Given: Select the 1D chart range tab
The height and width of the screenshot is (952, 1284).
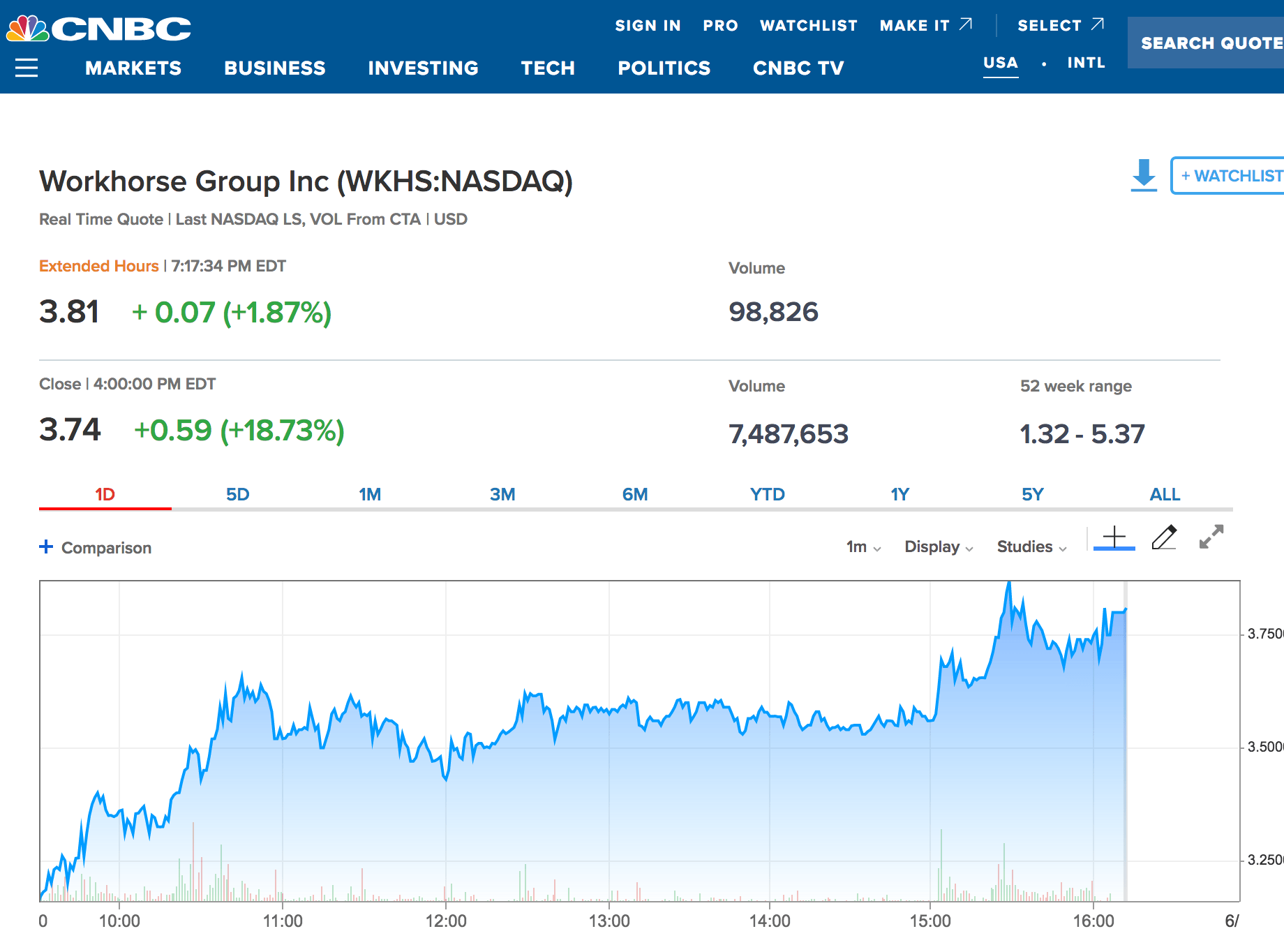Looking at the screenshot, I should pos(105,495).
